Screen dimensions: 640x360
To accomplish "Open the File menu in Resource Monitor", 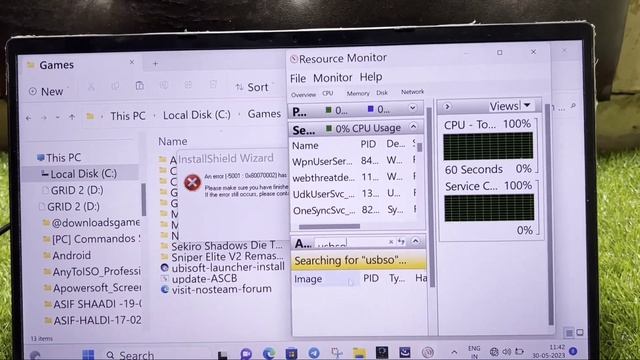I will (298, 78).
